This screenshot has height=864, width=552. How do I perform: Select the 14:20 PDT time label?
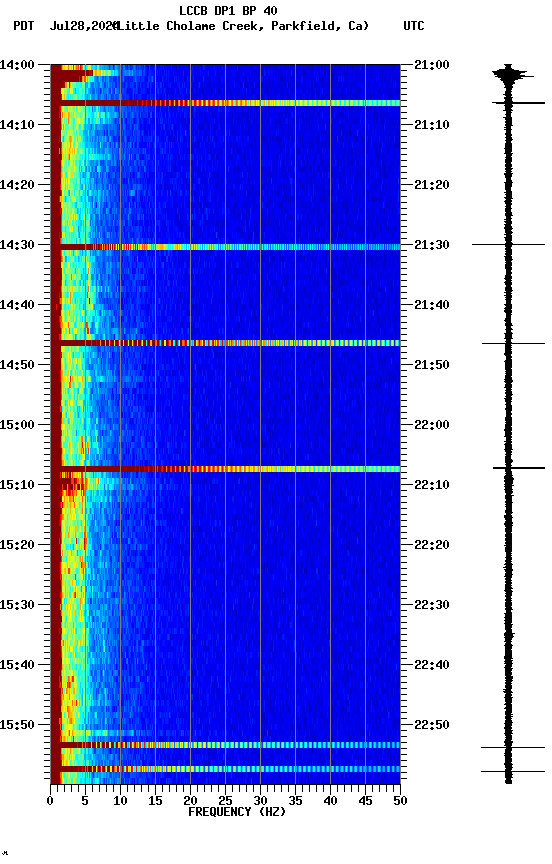(17, 185)
